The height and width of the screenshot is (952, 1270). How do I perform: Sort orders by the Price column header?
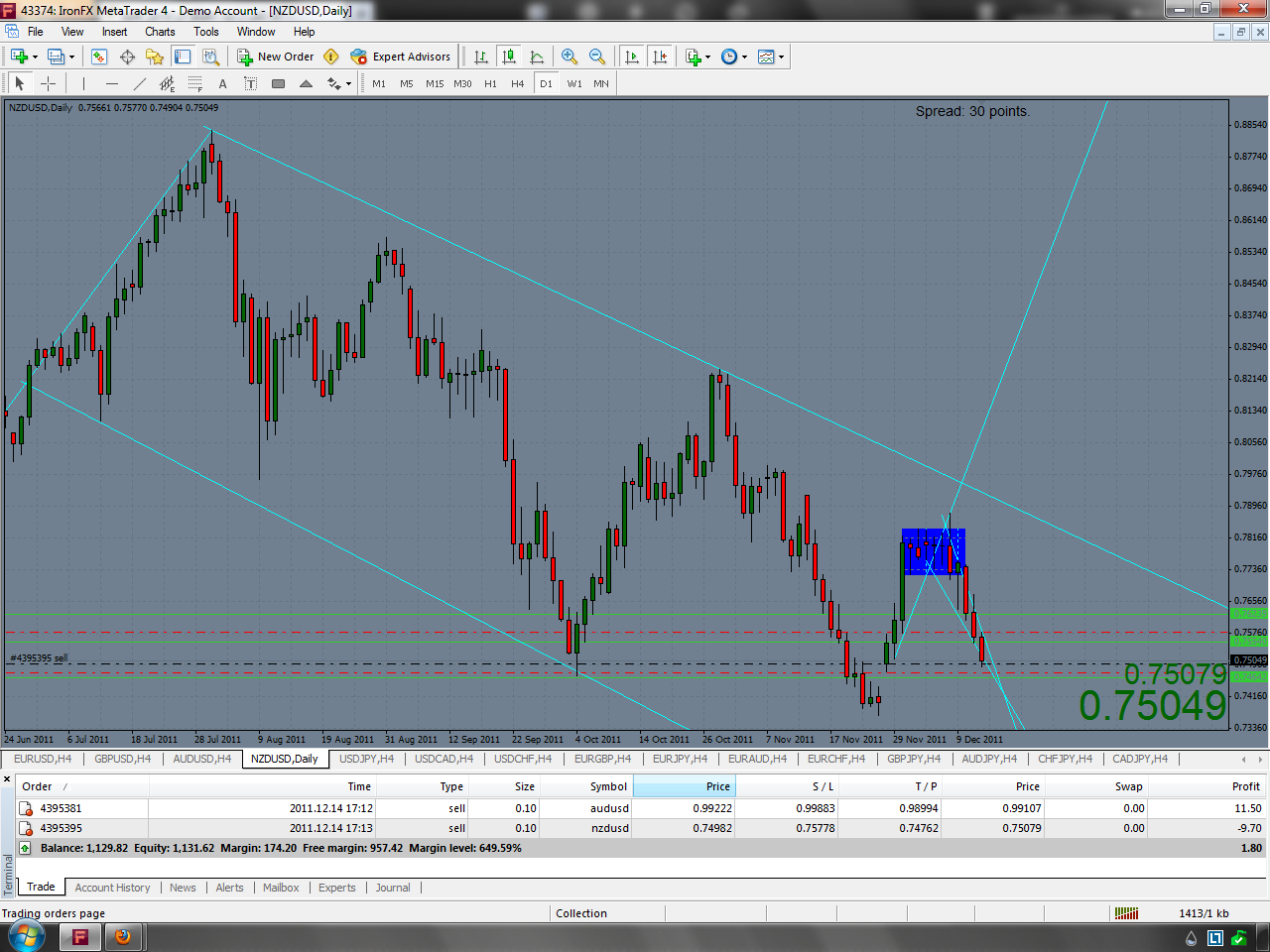pos(684,786)
